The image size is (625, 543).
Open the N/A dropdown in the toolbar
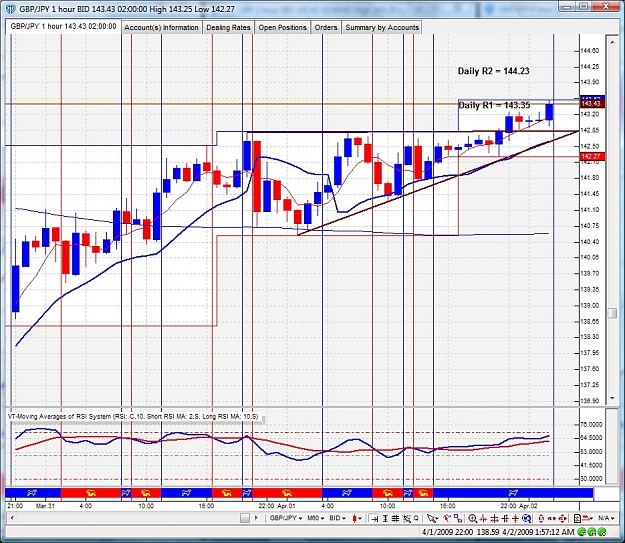[x=606, y=518]
